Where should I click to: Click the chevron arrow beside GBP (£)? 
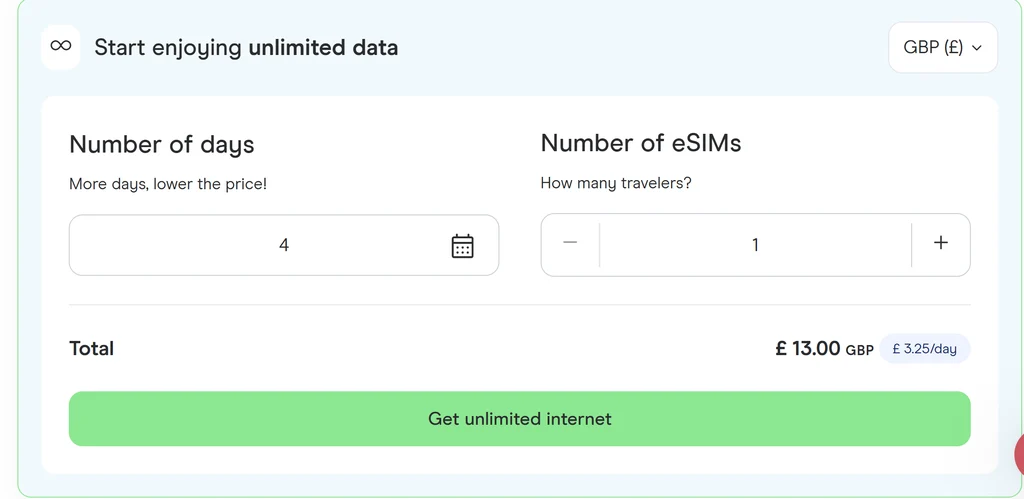click(977, 48)
